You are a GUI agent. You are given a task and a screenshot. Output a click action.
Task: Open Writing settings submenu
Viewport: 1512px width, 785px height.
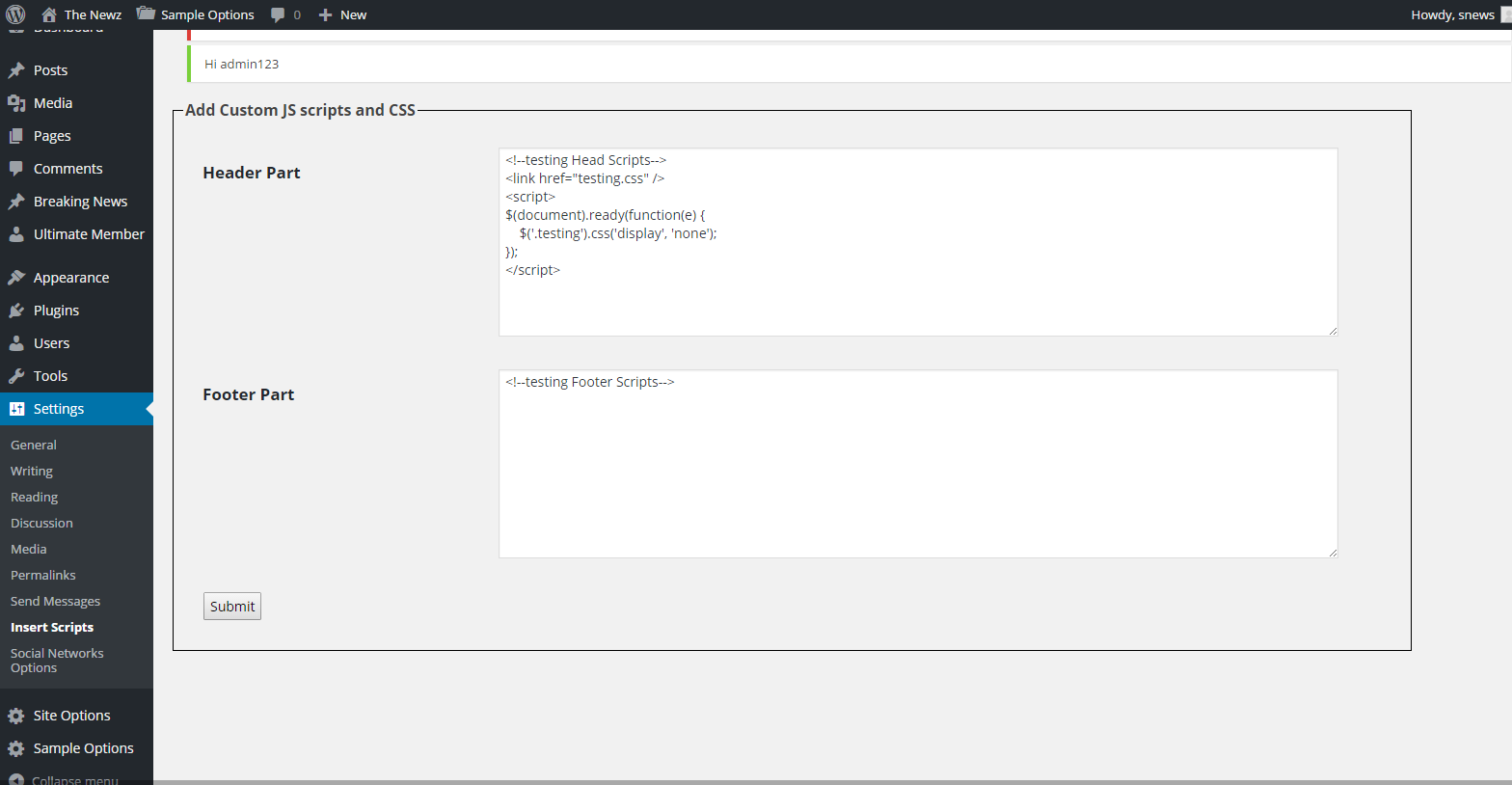32,471
